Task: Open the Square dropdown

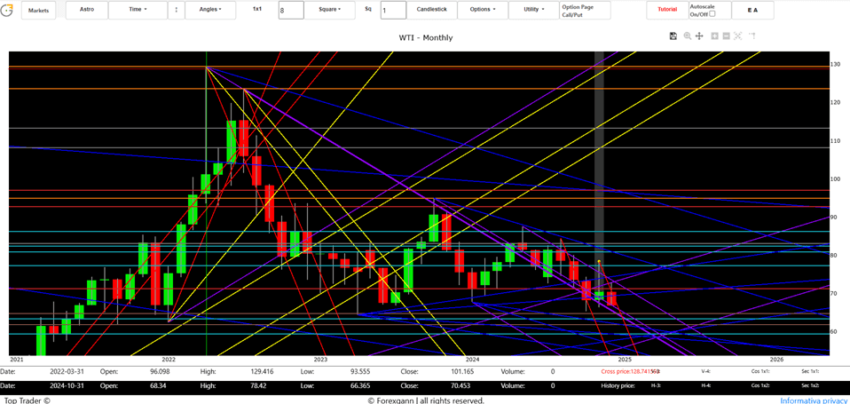Action: 330,10
